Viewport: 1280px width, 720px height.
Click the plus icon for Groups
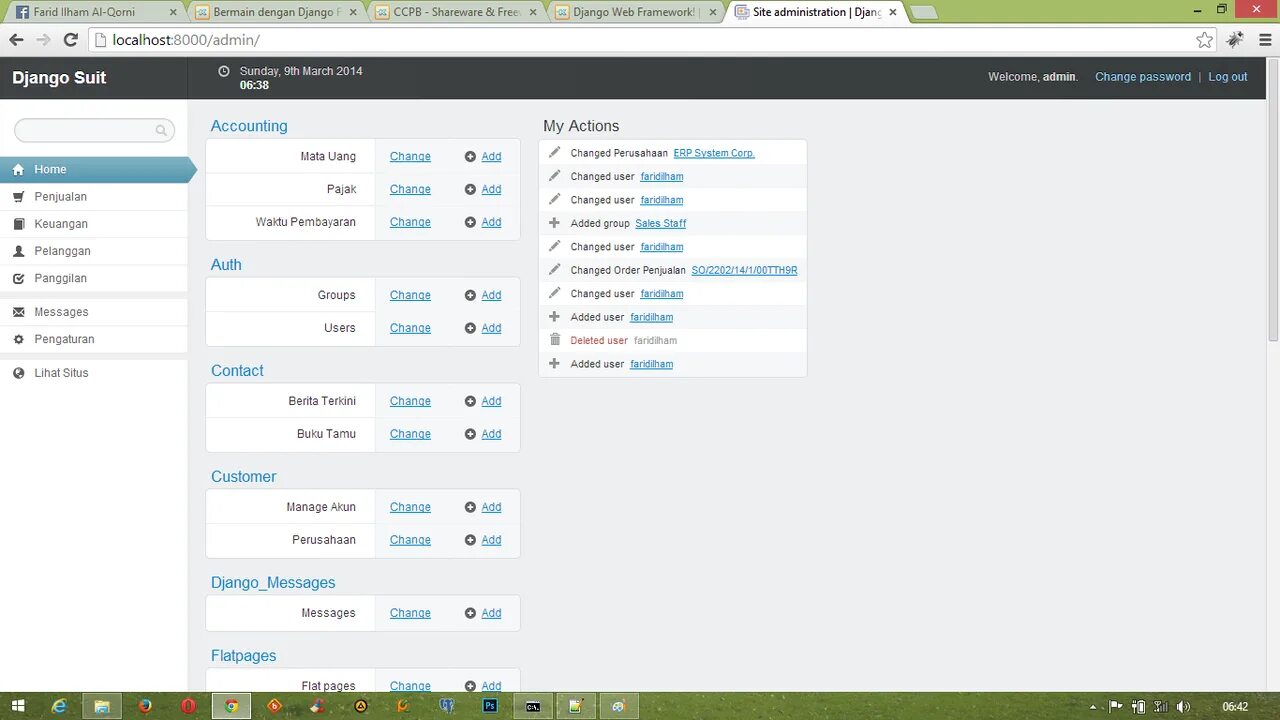tap(470, 296)
